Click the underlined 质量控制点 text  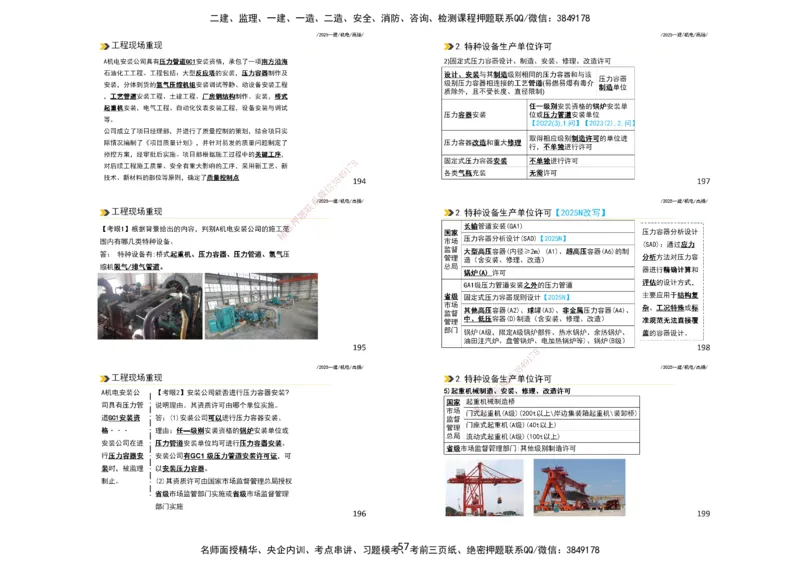click(x=222, y=178)
